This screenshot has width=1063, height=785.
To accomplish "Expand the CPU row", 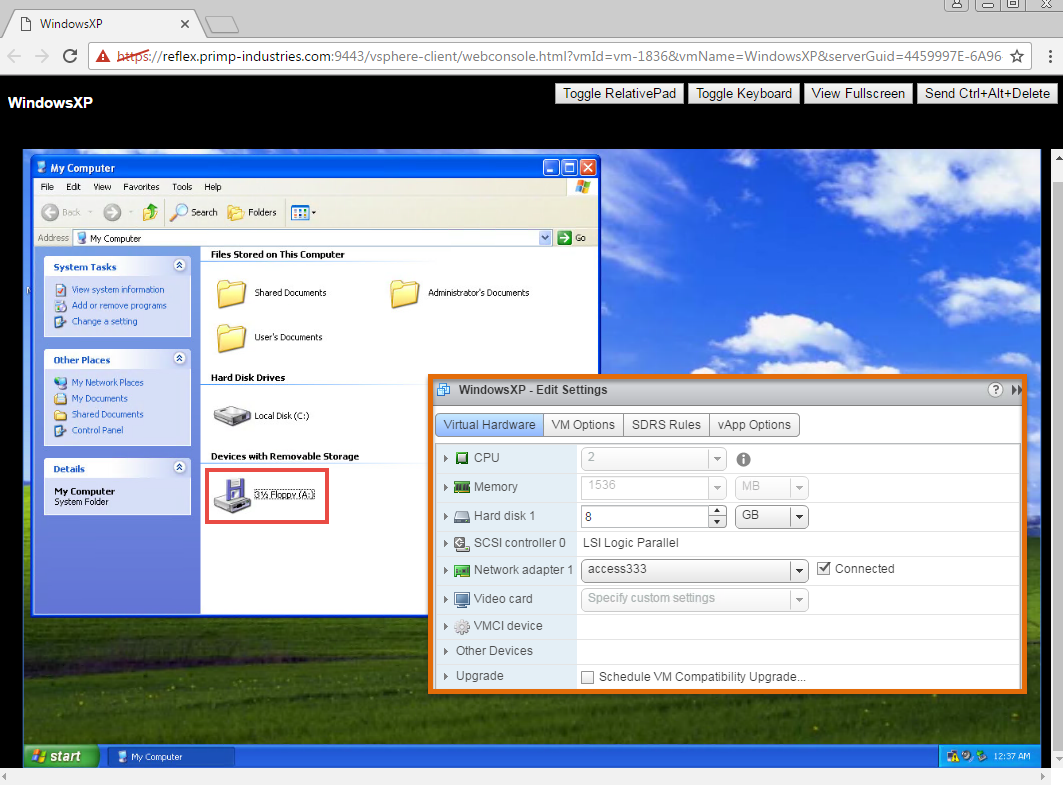I will pos(445,458).
